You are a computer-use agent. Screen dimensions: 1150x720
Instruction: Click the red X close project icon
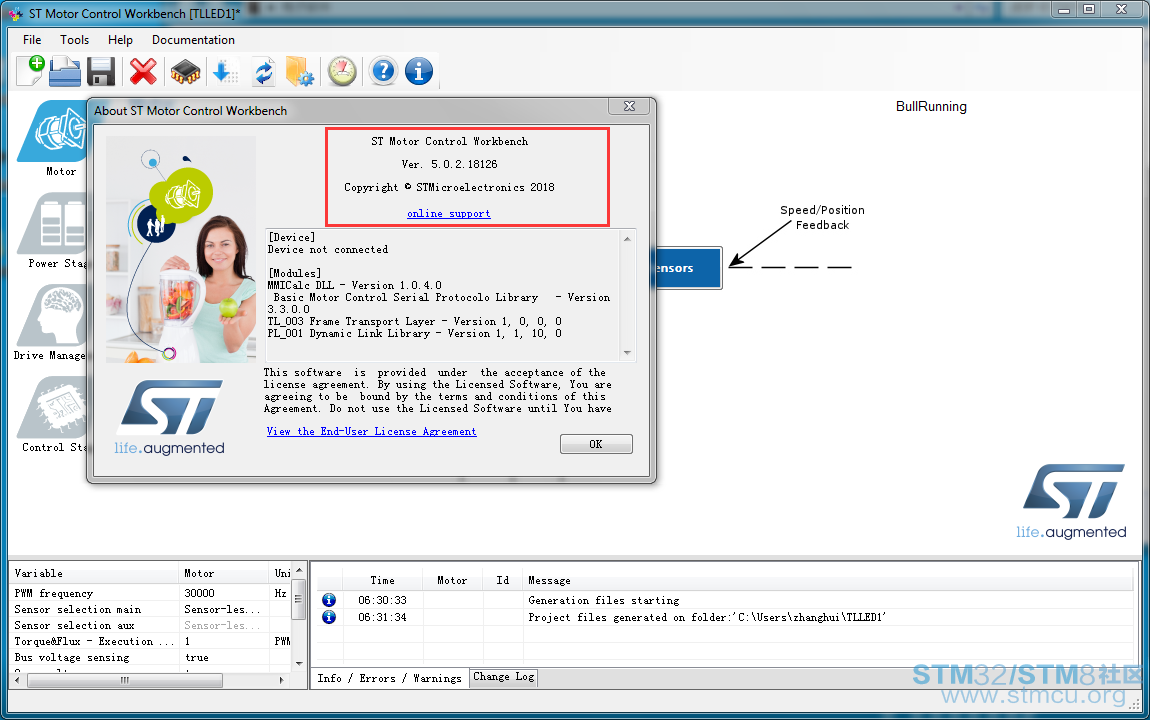pyautogui.click(x=143, y=71)
